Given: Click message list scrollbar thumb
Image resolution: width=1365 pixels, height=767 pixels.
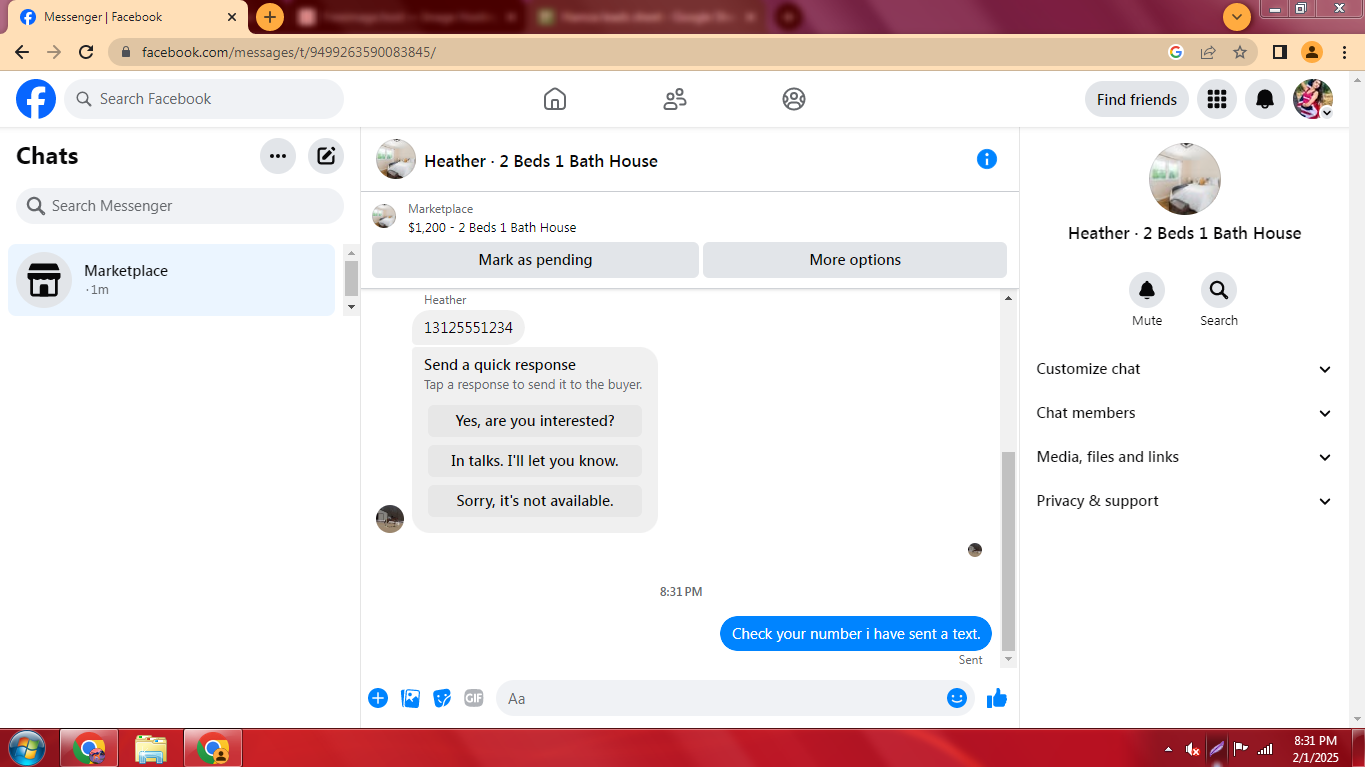Looking at the screenshot, I should click(1008, 550).
